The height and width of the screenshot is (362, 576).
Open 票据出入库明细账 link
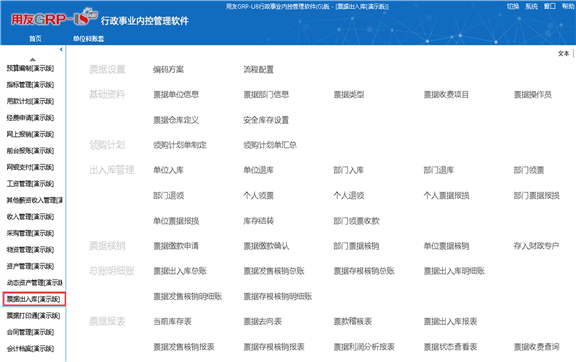[454, 271]
